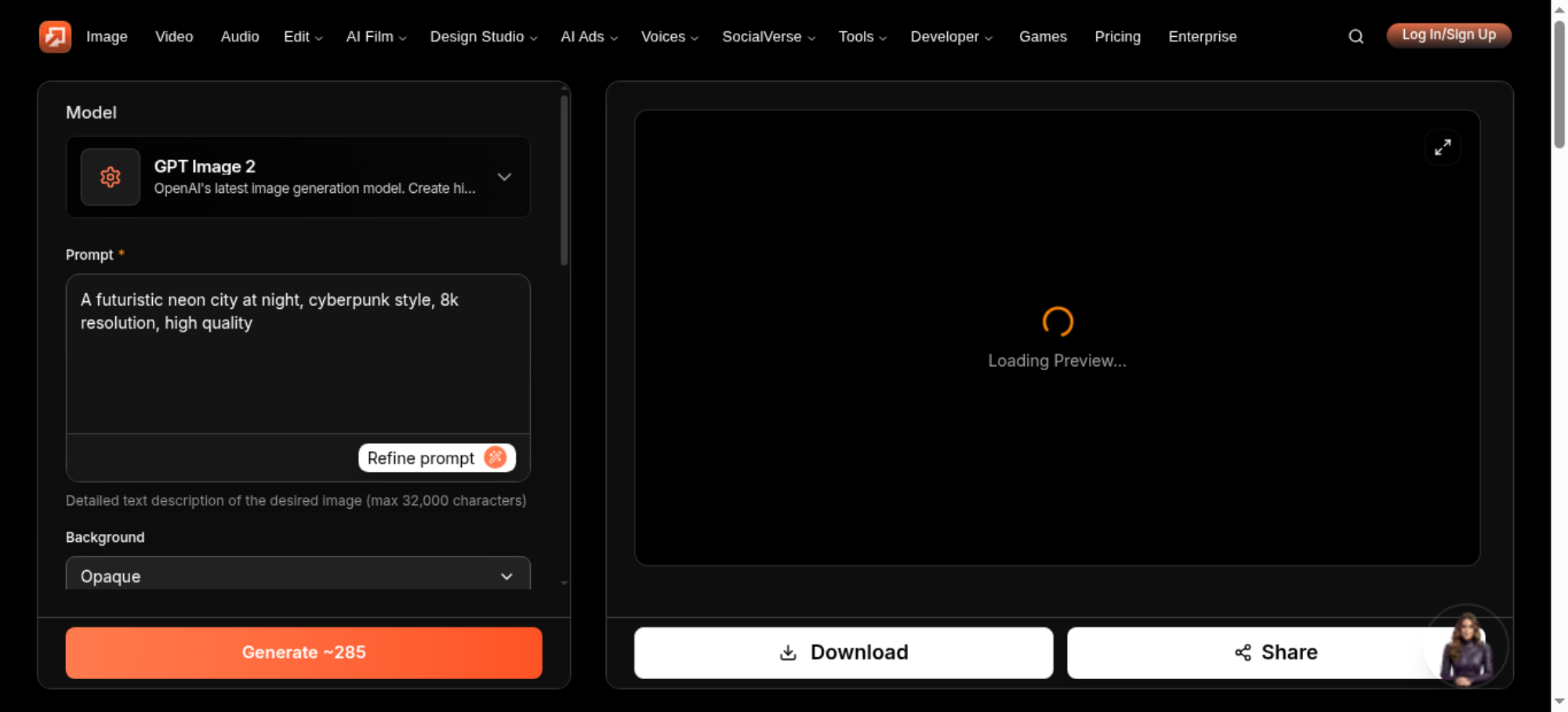
Task: Expand the GPT Image 2 model selector
Action: coord(298,177)
